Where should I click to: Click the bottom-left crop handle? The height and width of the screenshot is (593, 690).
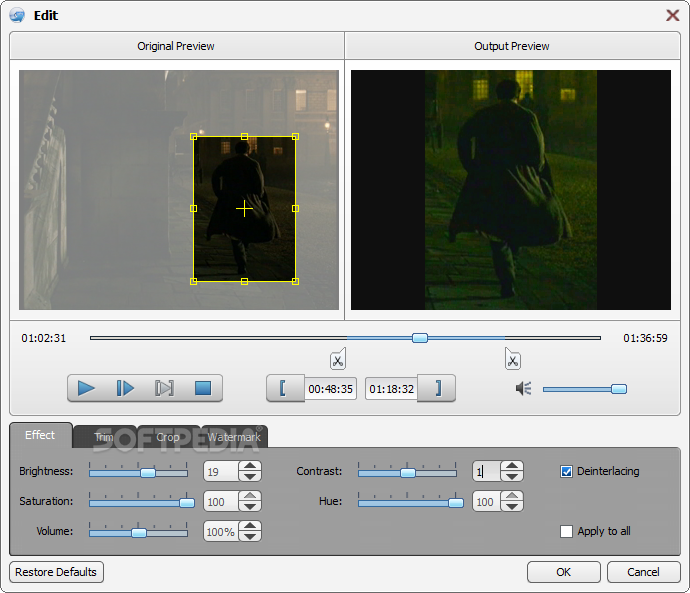coord(194,281)
